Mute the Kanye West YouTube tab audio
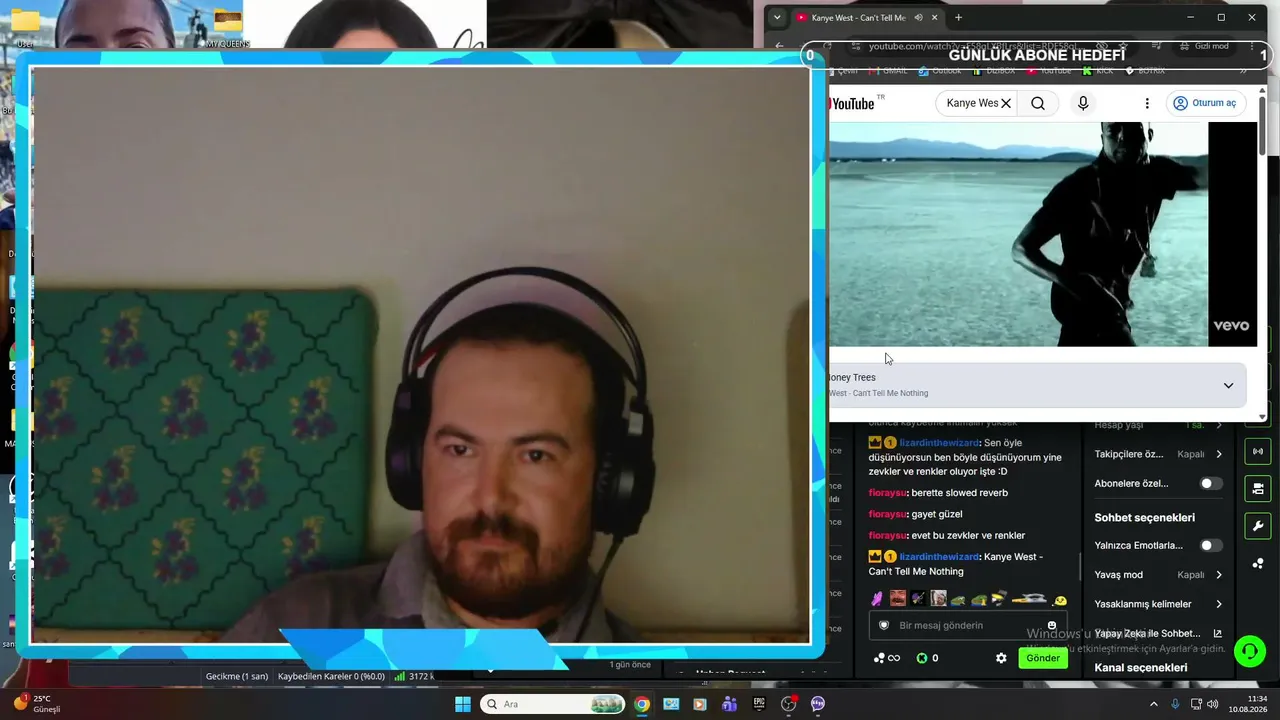Image resolution: width=1280 pixels, height=720 pixels. pyautogui.click(x=918, y=17)
